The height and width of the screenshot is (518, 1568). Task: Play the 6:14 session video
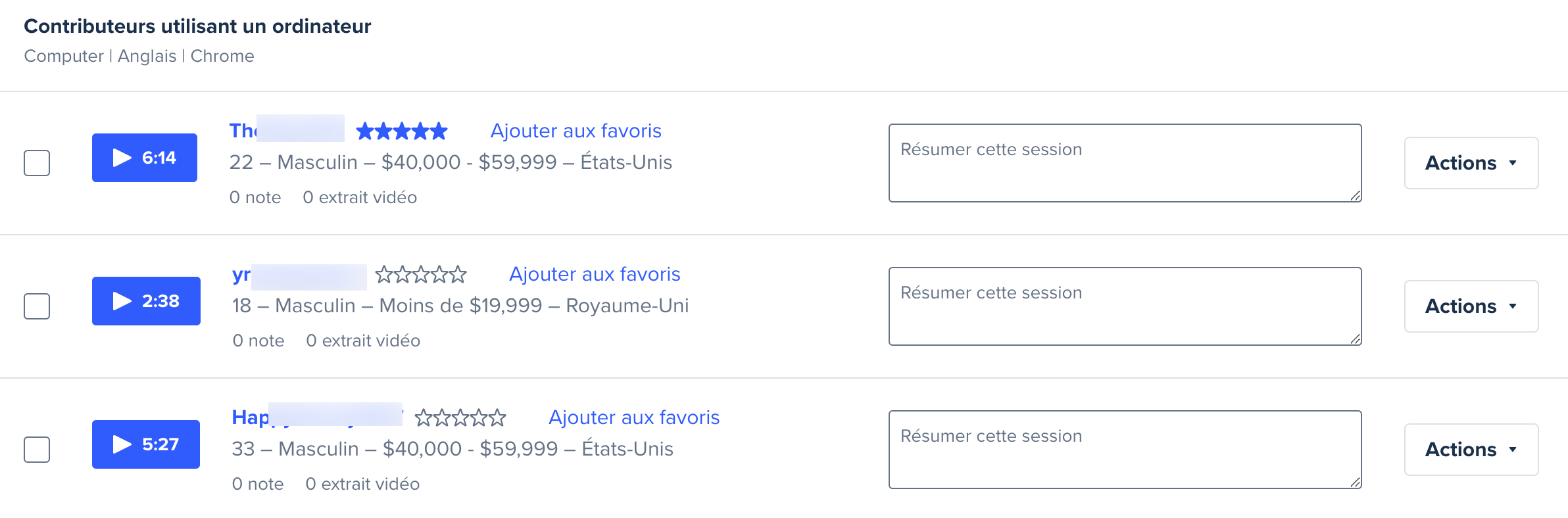(x=145, y=158)
